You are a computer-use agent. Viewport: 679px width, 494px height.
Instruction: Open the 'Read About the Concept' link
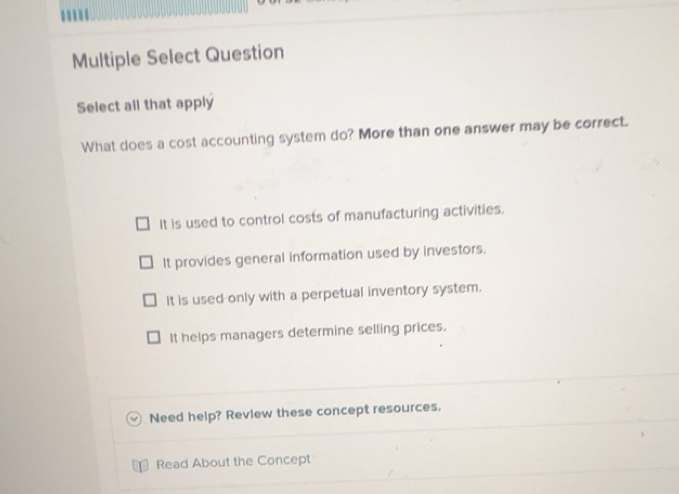232,462
